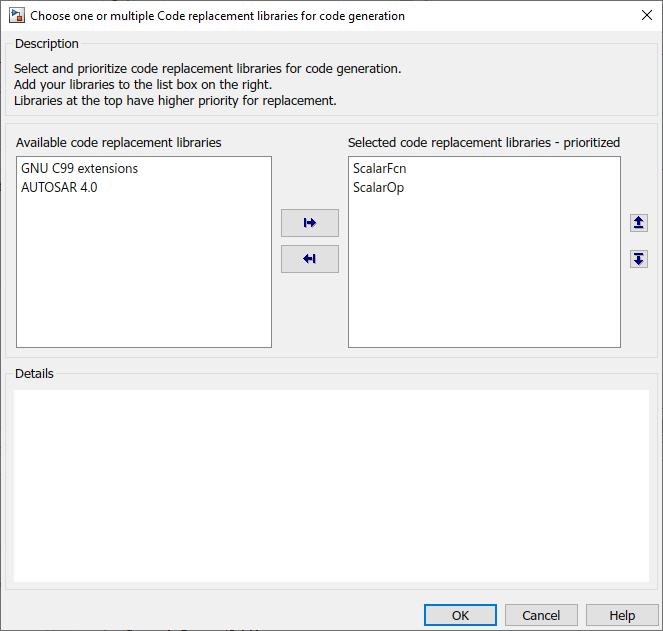Select ScalarFcn in the selected libraries
Viewport: 663px width, 631px height.
coord(379,168)
